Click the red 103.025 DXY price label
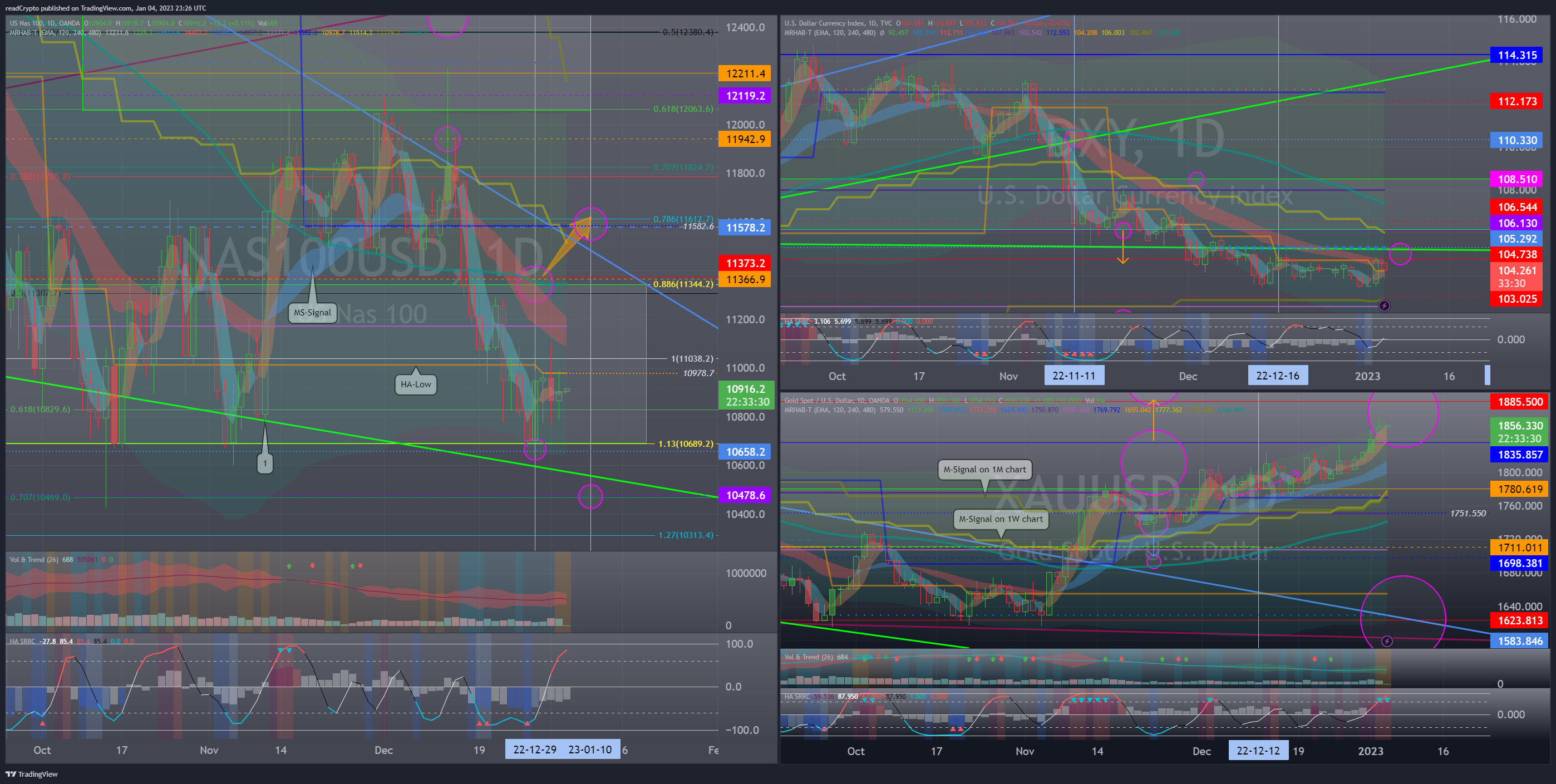Screen dimensions: 1556x784 pyautogui.click(x=1516, y=299)
